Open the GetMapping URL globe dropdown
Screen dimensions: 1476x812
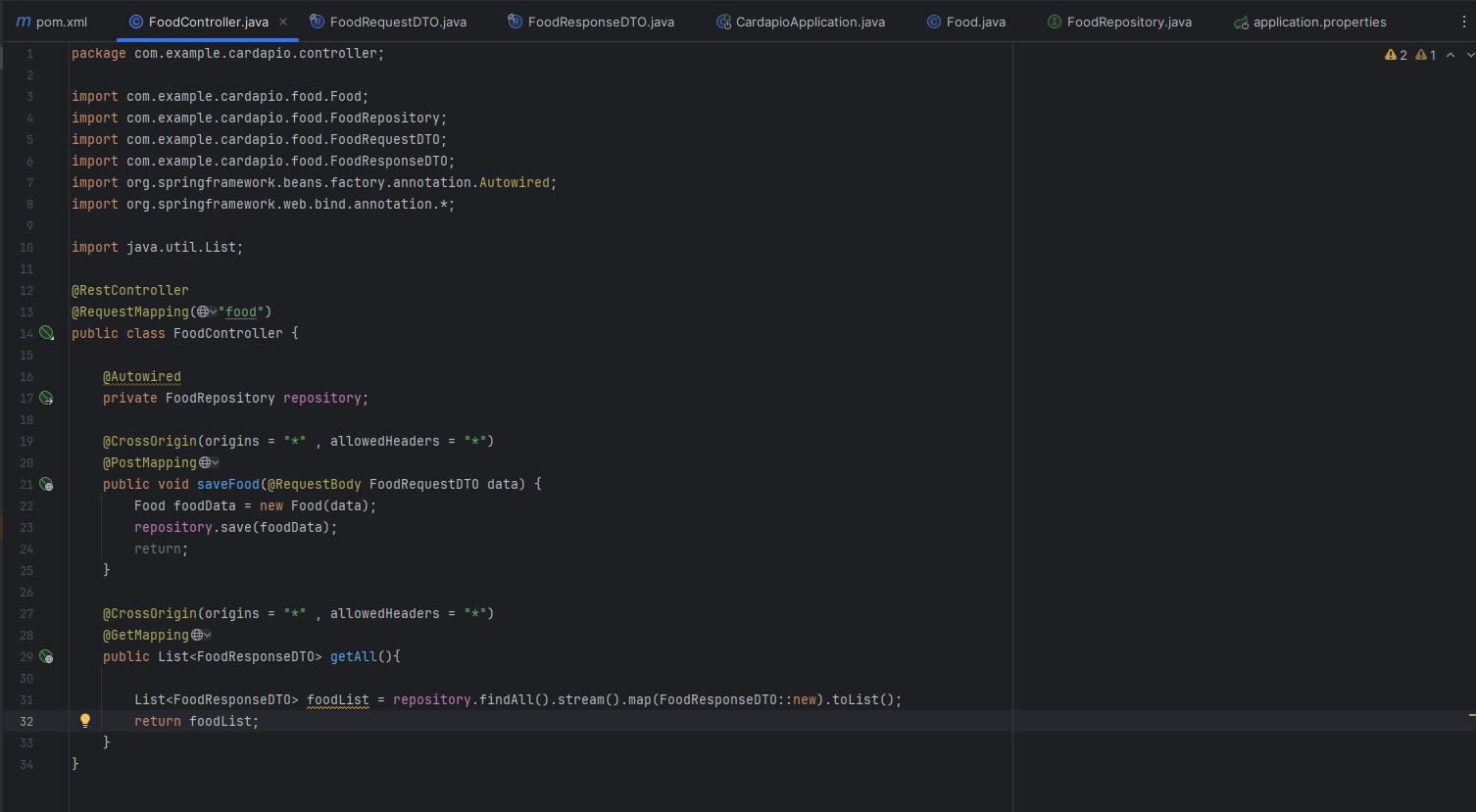coord(201,635)
